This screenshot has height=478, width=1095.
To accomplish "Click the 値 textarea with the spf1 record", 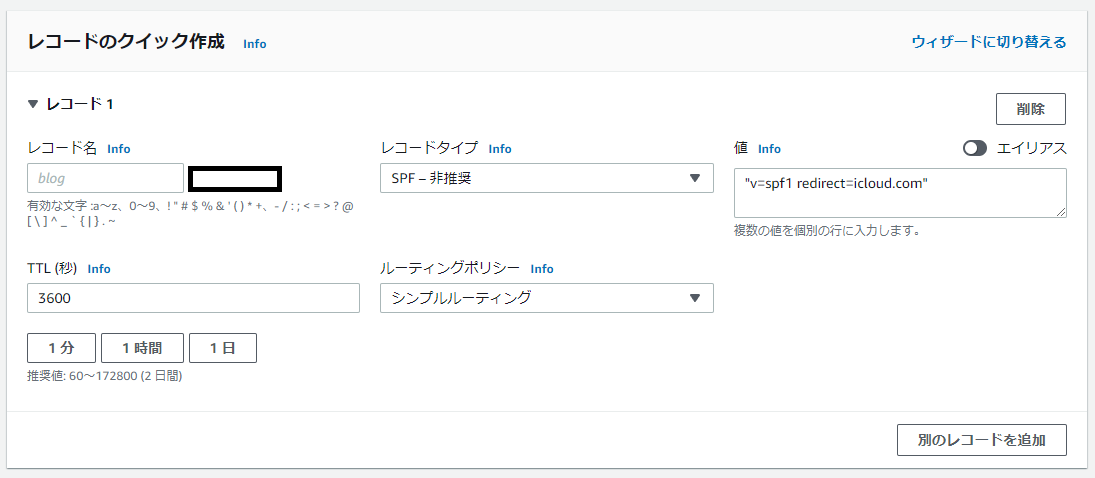I will (900, 193).
